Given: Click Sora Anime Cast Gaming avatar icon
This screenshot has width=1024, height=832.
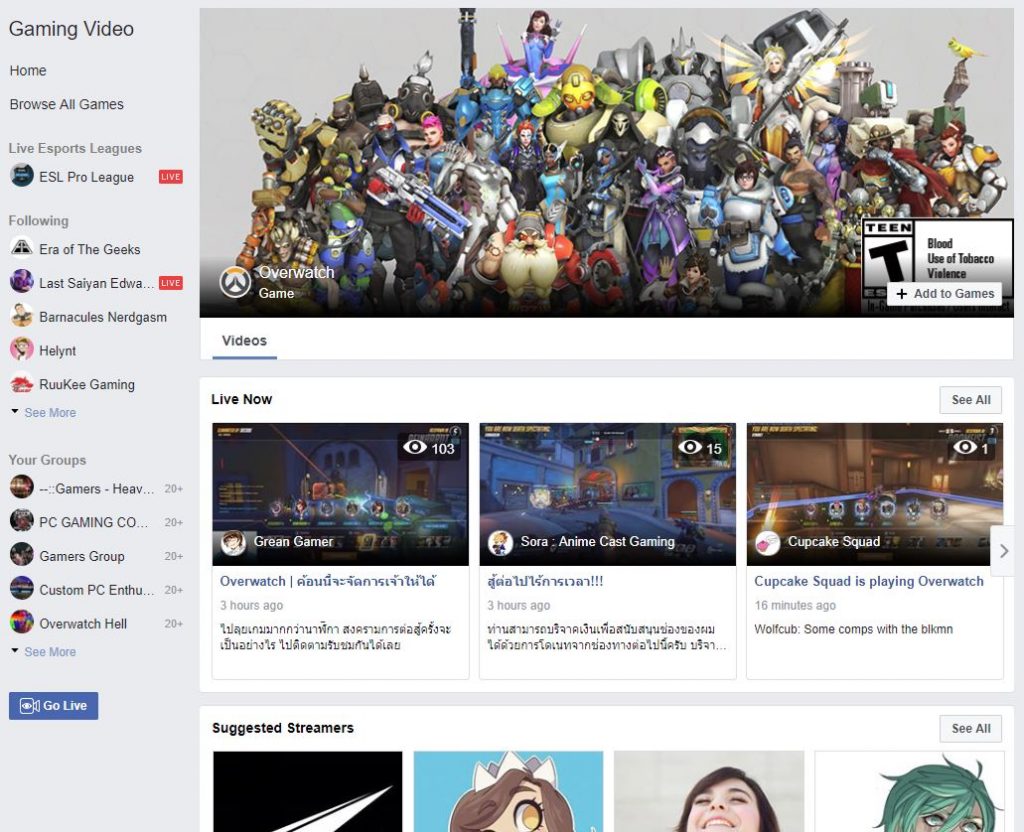Looking at the screenshot, I should point(500,543).
